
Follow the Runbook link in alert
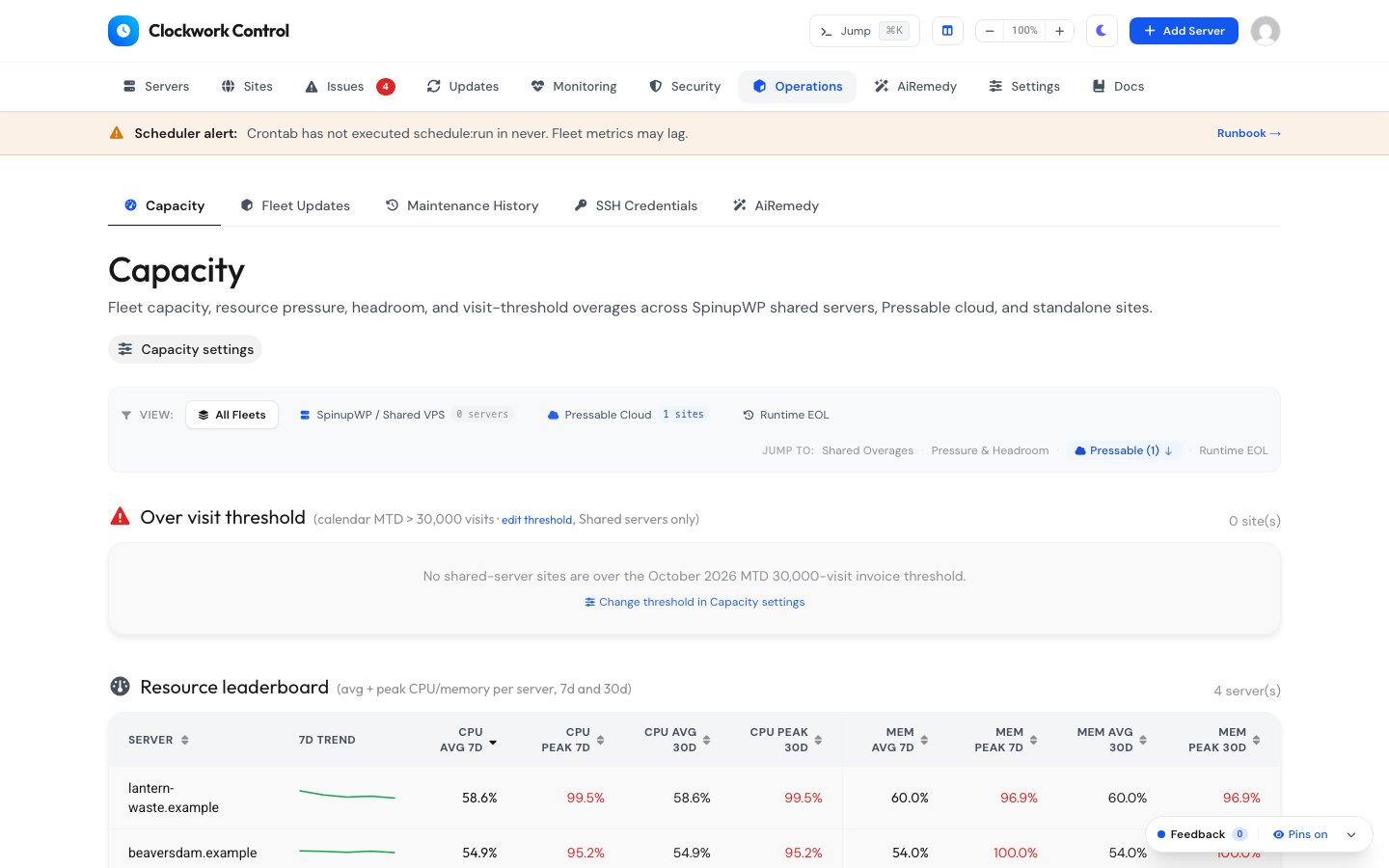coord(1249,134)
